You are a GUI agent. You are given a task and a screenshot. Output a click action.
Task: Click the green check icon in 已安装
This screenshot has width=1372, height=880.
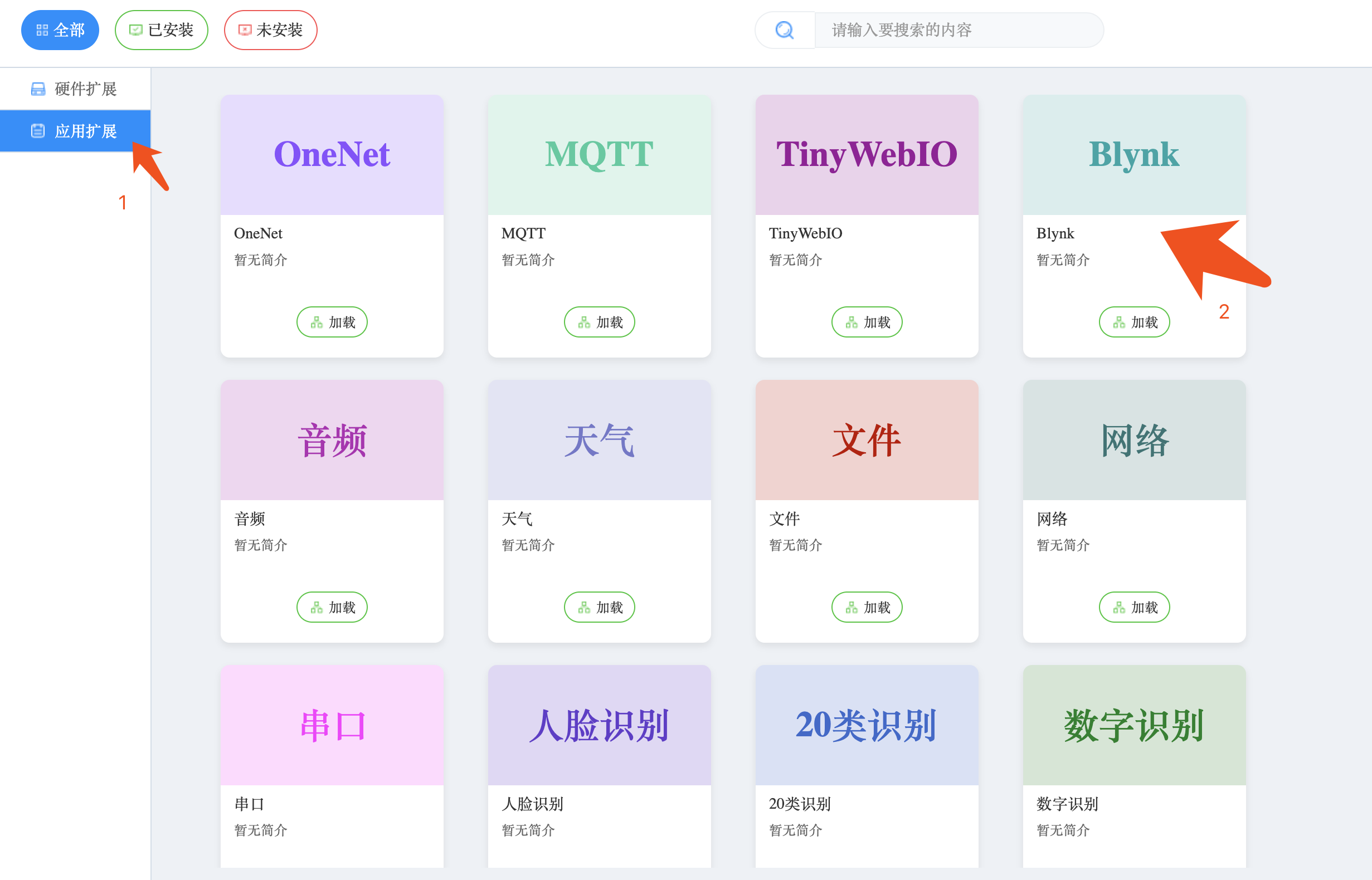135,30
